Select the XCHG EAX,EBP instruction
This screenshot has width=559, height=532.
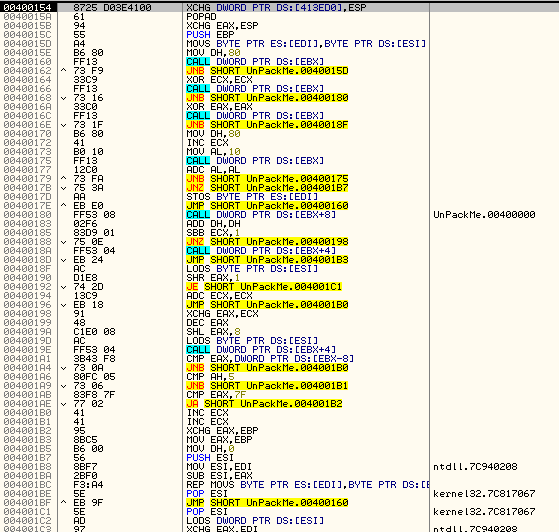coord(222,431)
